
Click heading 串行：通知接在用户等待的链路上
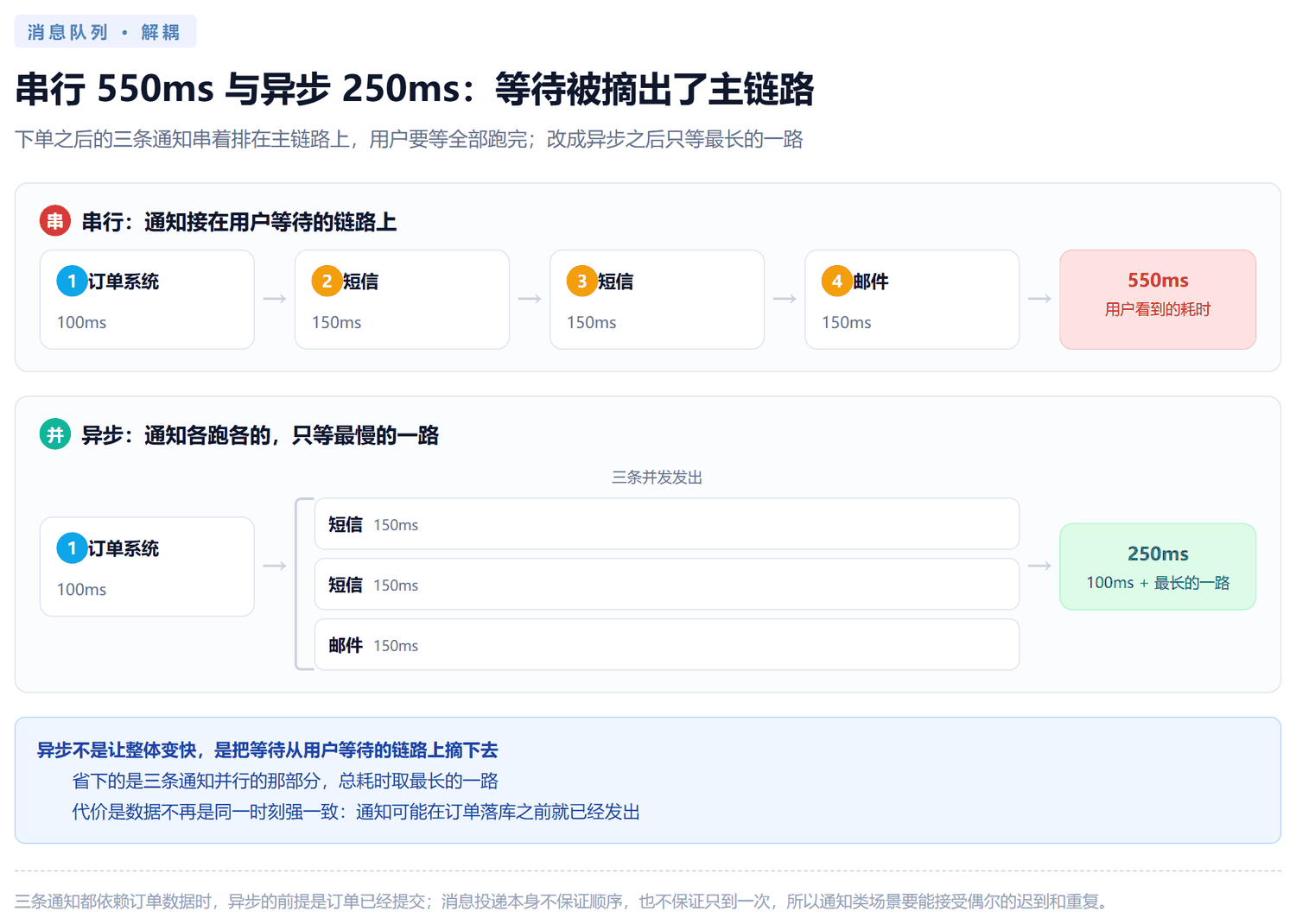(x=239, y=222)
